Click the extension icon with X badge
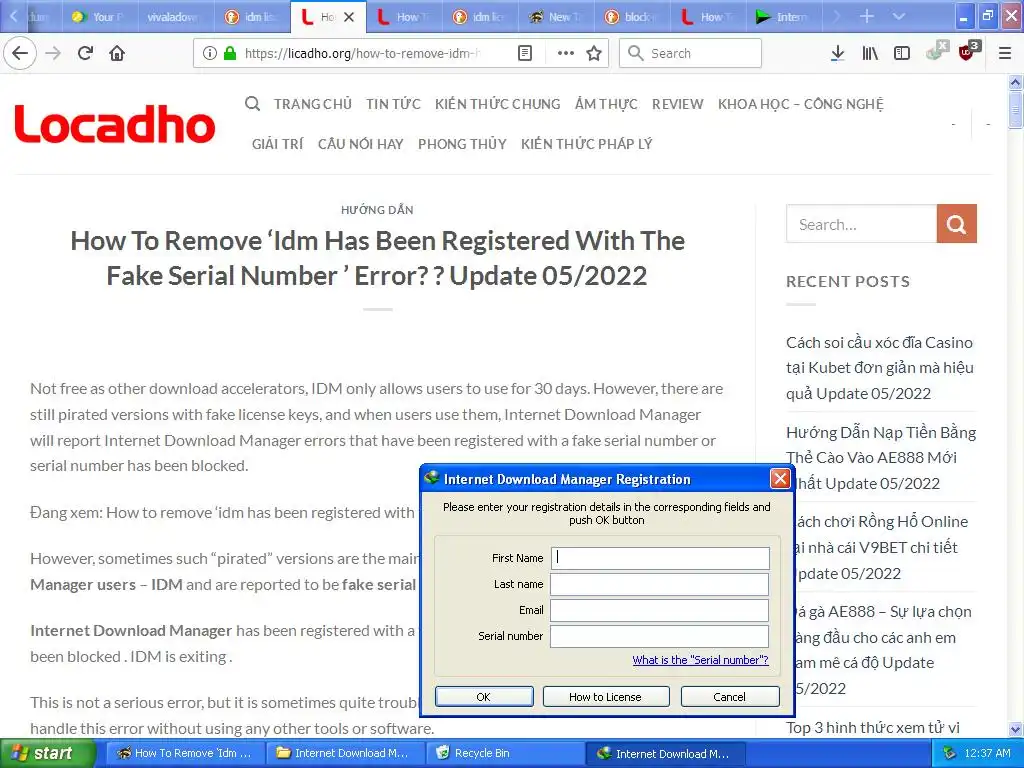The image size is (1024, 768). coord(936,51)
